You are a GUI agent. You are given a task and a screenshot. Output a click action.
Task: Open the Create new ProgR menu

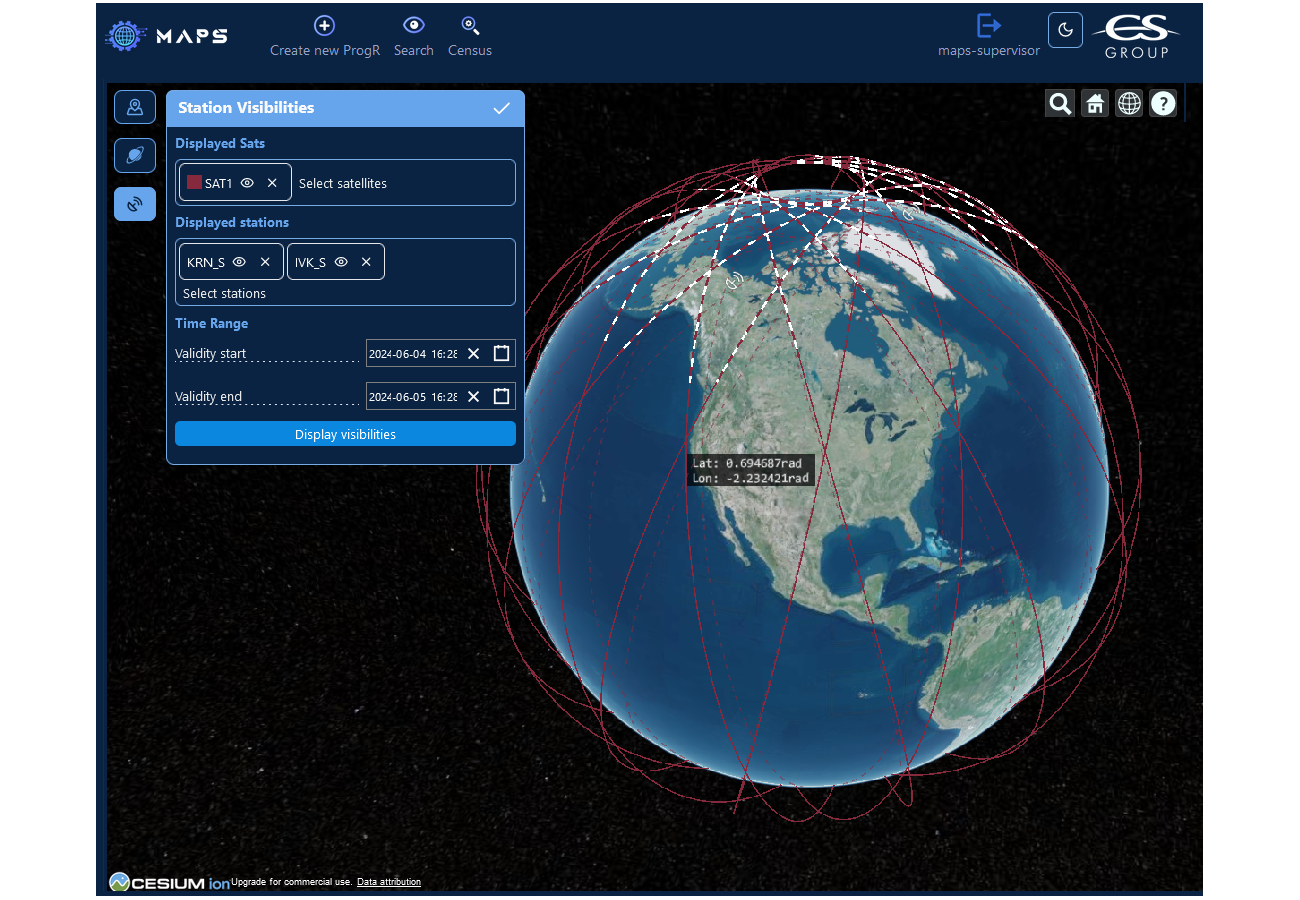[325, 37]
